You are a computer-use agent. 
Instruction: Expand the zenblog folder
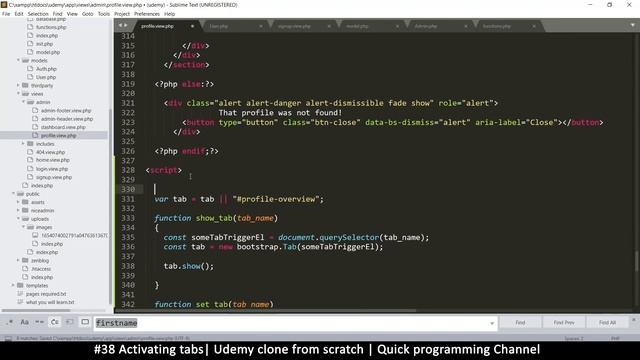point(18,260)
